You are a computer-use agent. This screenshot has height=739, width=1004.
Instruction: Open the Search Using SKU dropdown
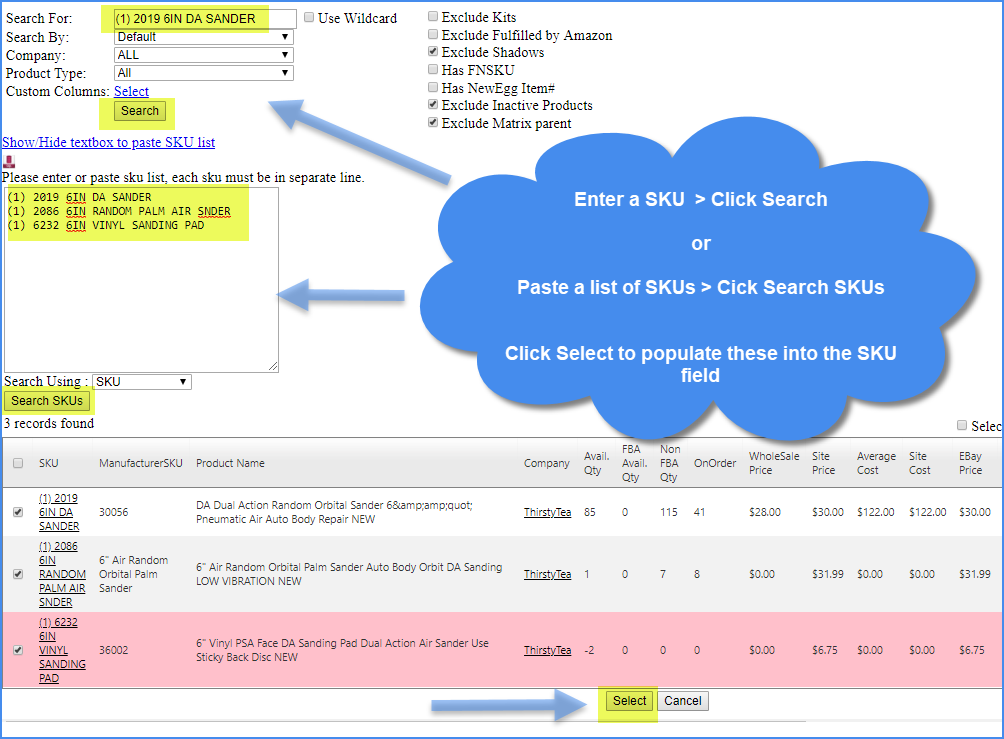point(141,382)
